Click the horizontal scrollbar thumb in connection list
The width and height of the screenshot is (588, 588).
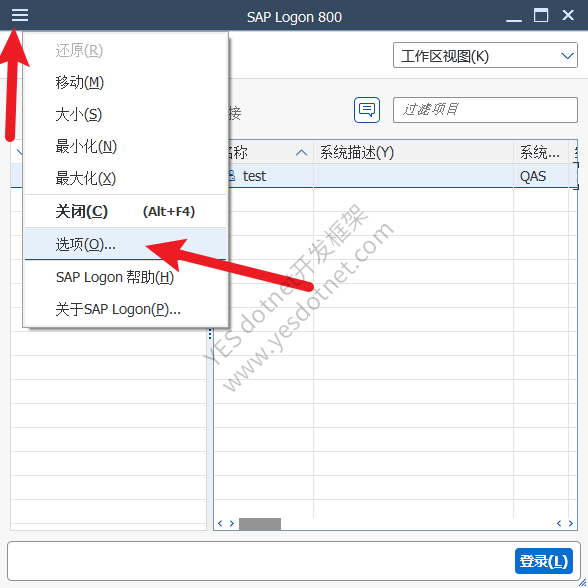point(260,524)
